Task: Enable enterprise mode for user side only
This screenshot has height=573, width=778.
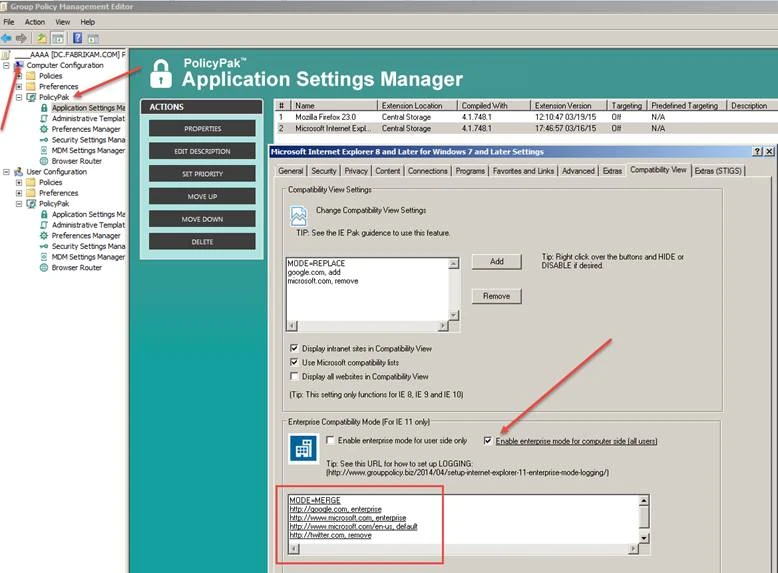Action: point(331,441)
